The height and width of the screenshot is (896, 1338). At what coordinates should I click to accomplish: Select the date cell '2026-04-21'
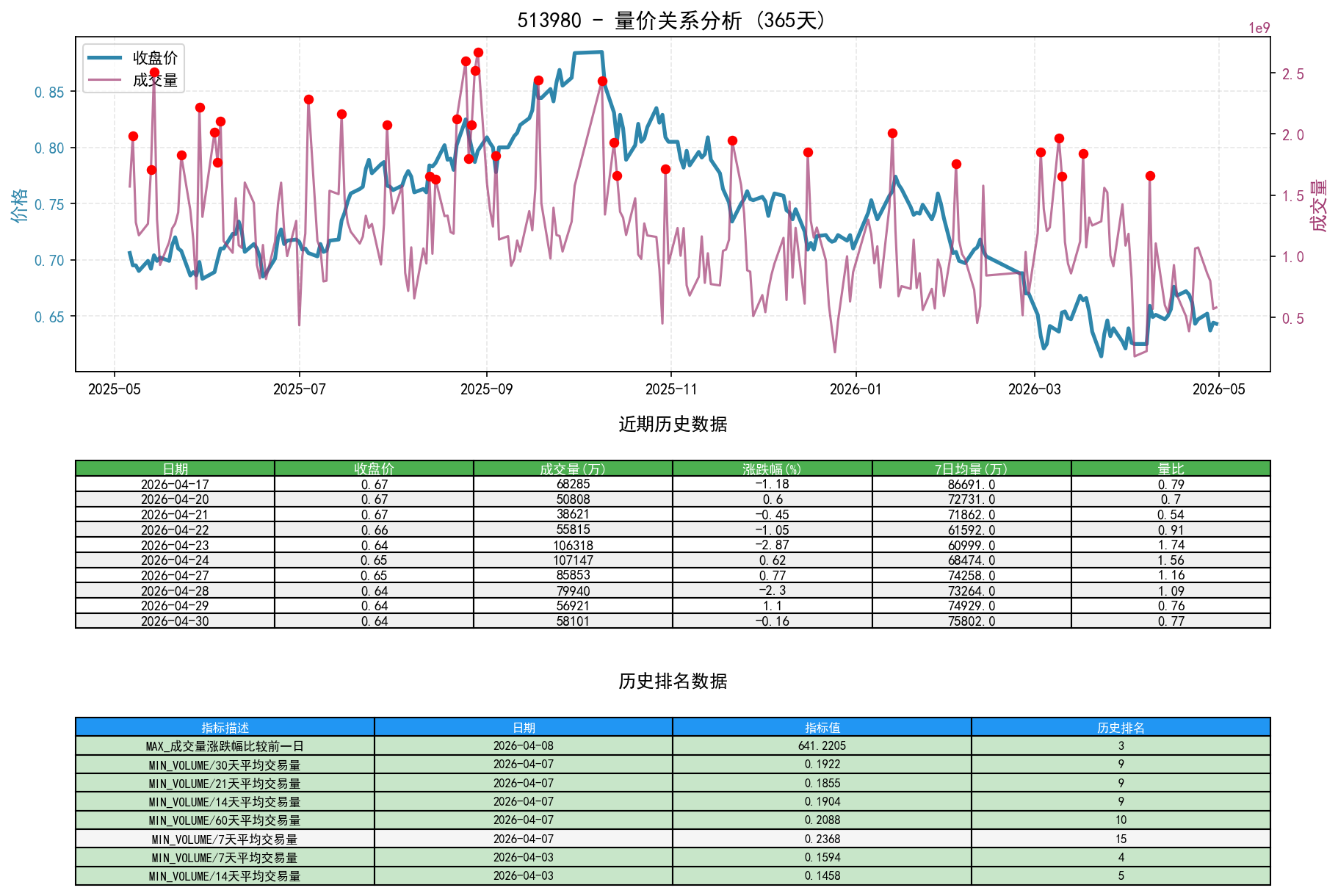(x=175, y=514)
